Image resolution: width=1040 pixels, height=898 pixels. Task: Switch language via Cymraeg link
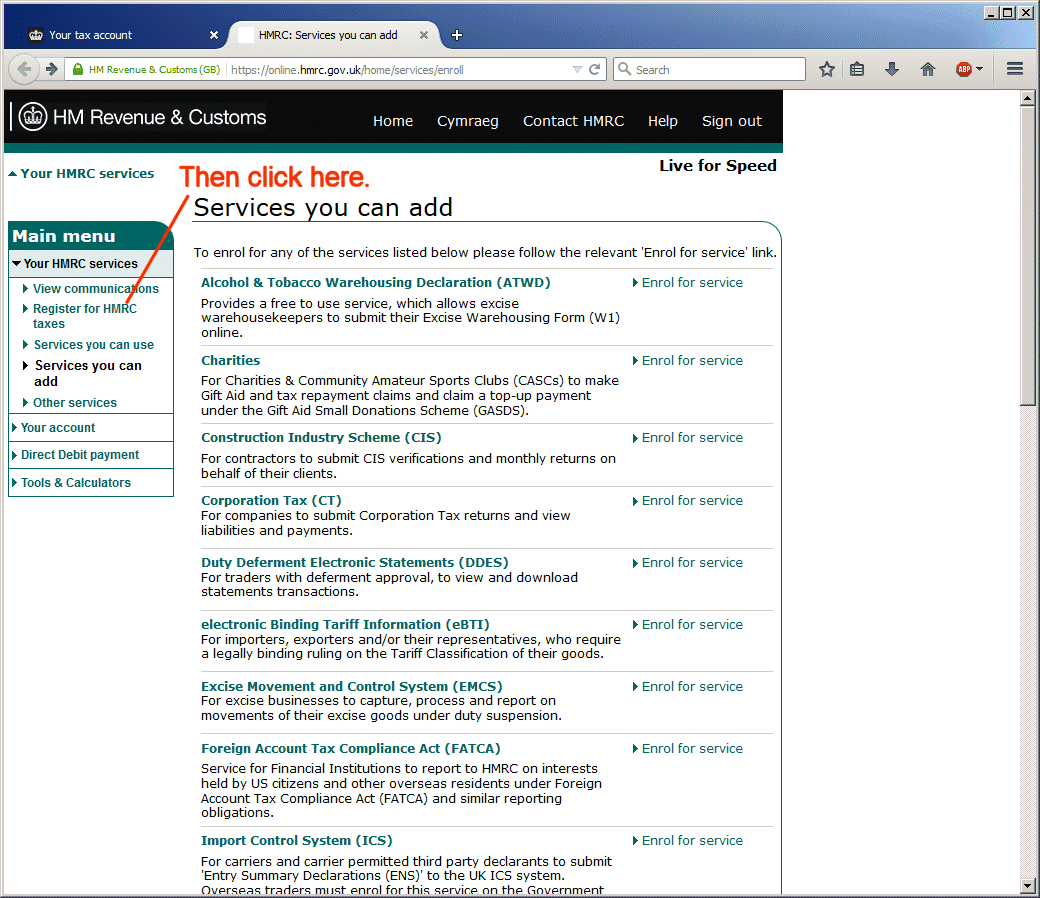click(x=468, y=121)
